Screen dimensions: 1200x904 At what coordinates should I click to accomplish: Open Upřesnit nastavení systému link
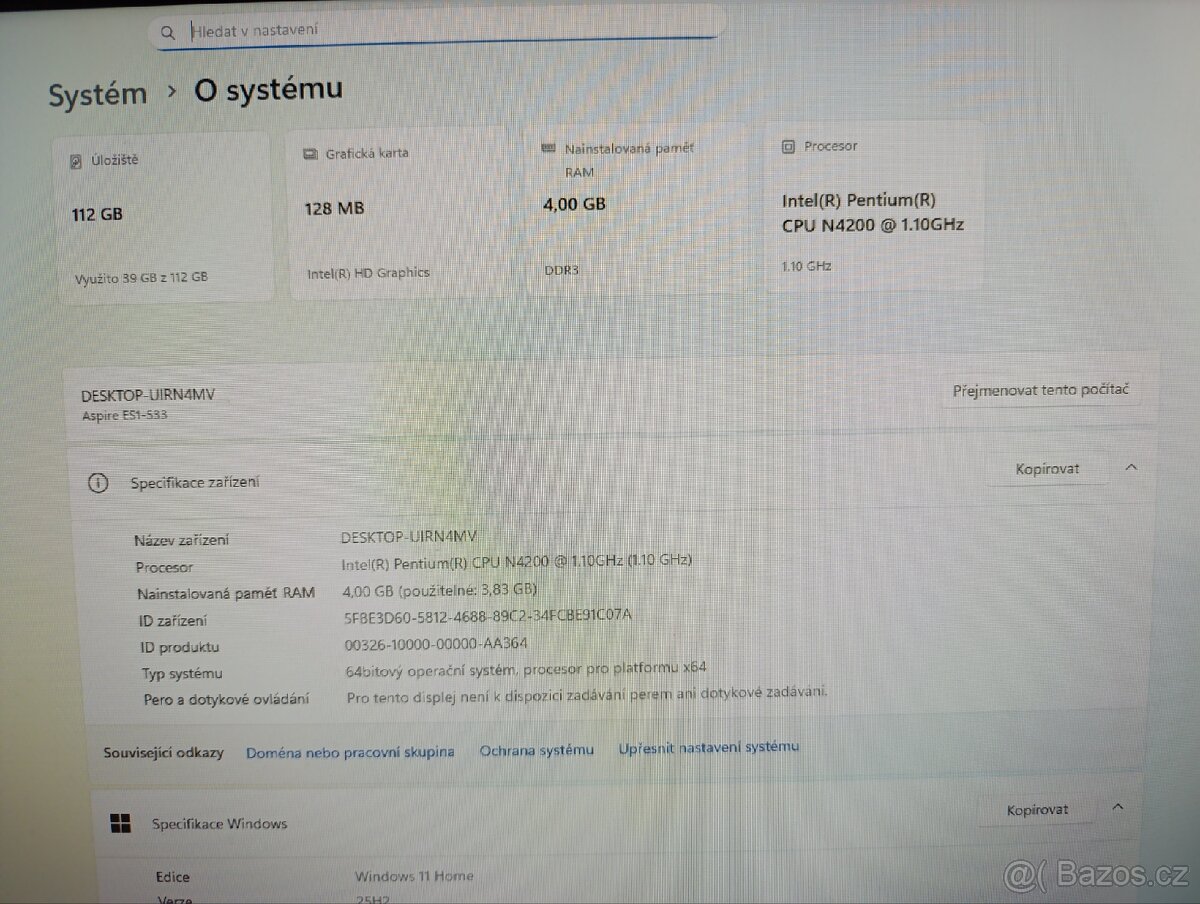point(708,746)
